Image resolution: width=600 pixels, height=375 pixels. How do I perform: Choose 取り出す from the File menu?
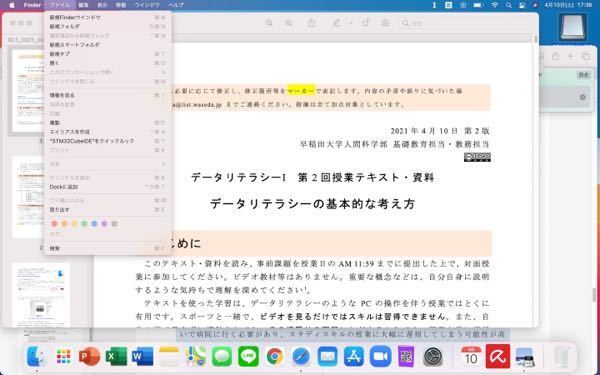point(108,210)
